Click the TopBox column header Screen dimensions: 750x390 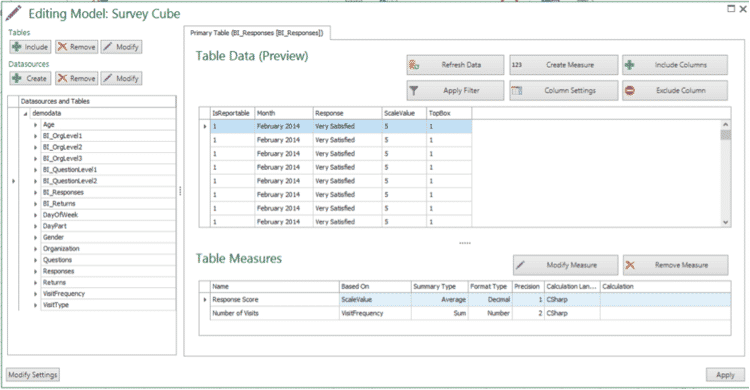[449, 113]
